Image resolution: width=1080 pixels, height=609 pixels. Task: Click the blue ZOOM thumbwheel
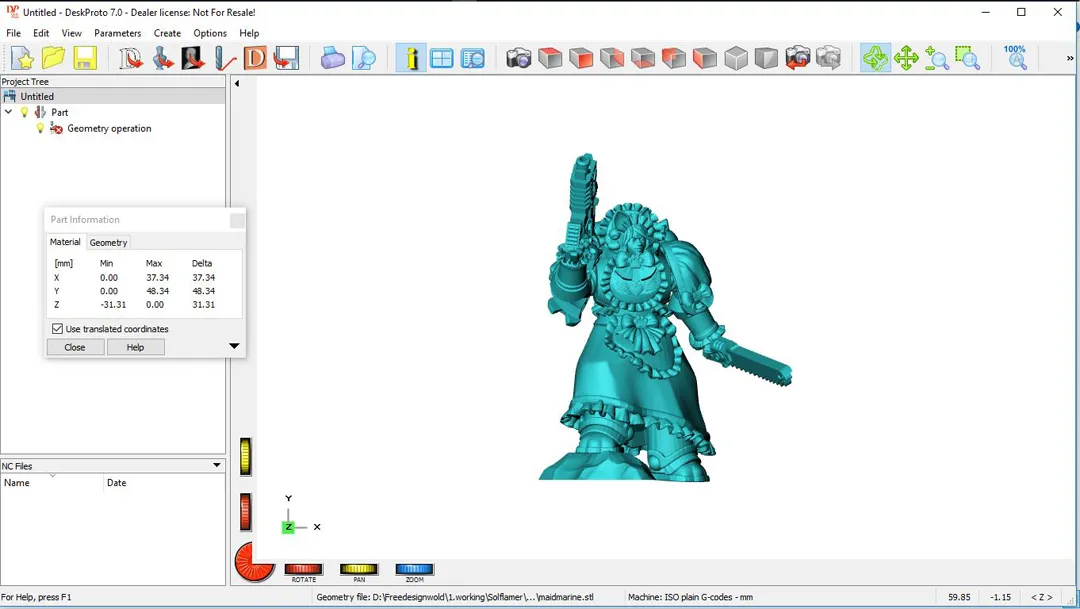pos(415,569)
